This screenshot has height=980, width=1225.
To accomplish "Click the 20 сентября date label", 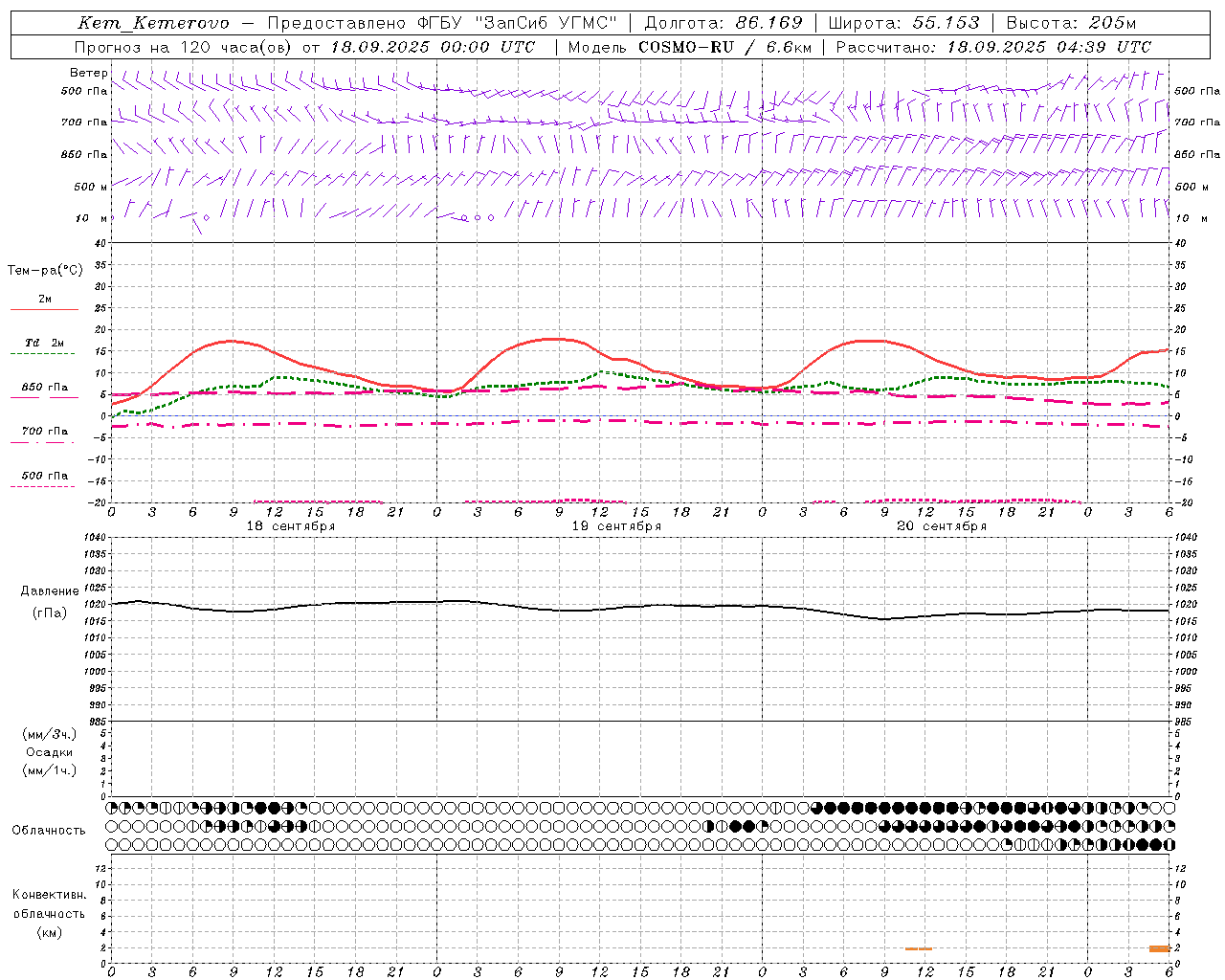I will point(942,526).
